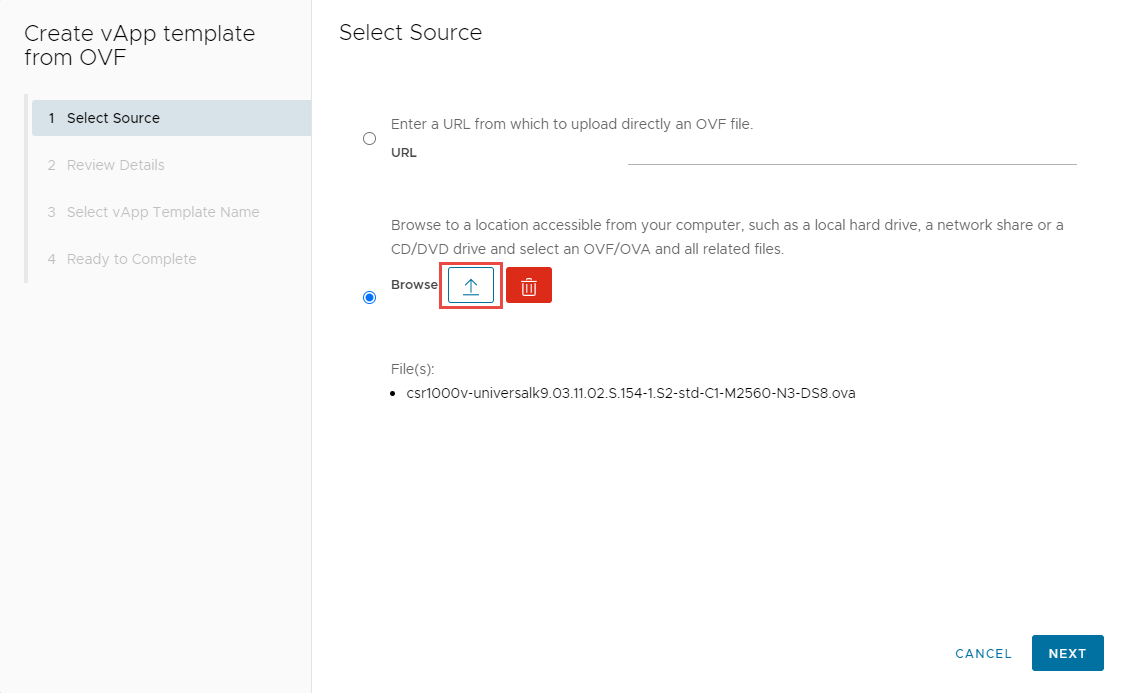The height and width of the screenshot is (693, 1147).
Task: Click the bold URL label
Action: pos(404,153)
